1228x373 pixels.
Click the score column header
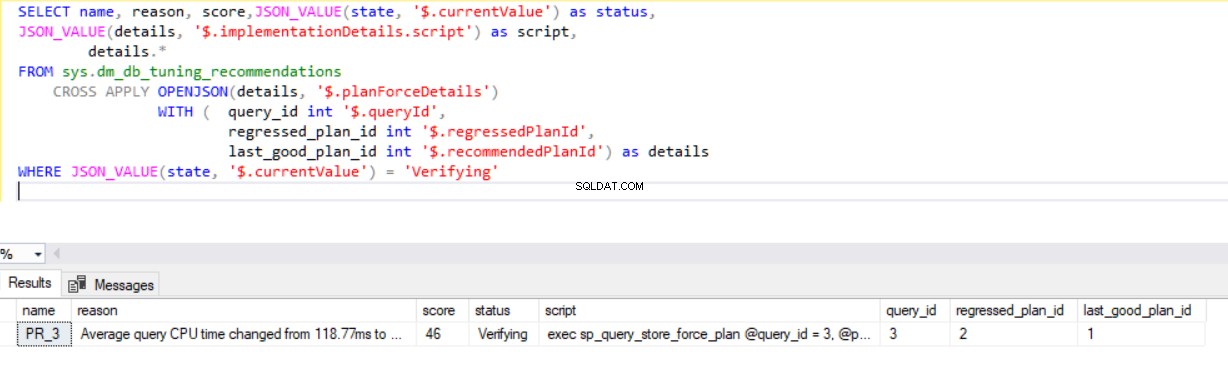[442, 311]
